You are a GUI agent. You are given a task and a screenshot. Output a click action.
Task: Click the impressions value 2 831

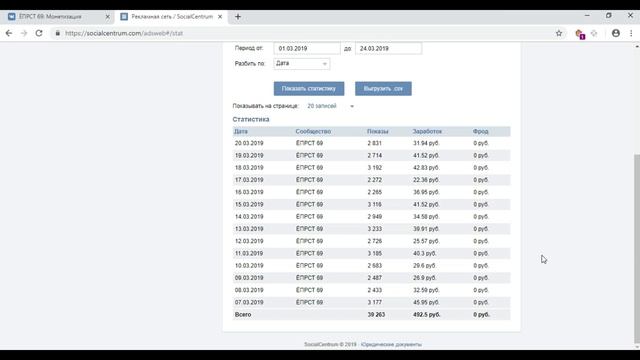(375, 143)
